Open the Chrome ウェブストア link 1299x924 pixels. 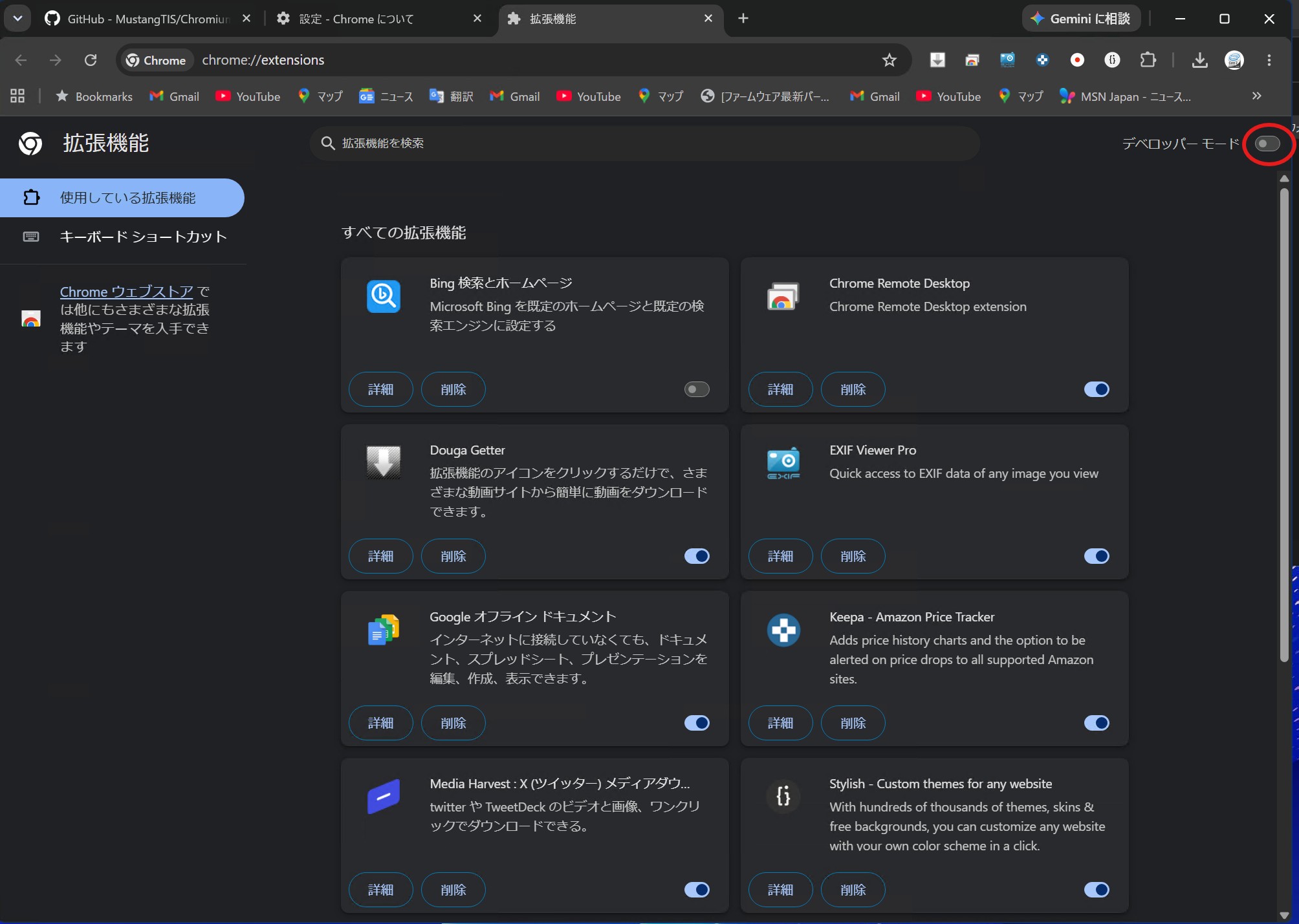pos(127,292)
